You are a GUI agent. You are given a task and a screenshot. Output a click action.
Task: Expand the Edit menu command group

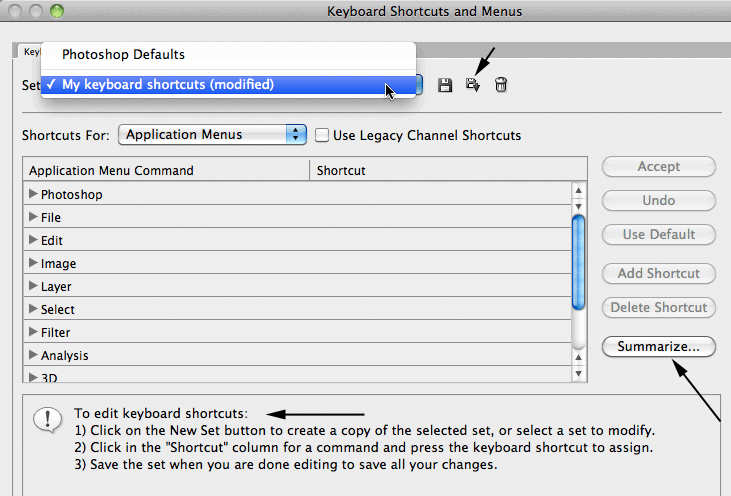(x=33, y=240)
